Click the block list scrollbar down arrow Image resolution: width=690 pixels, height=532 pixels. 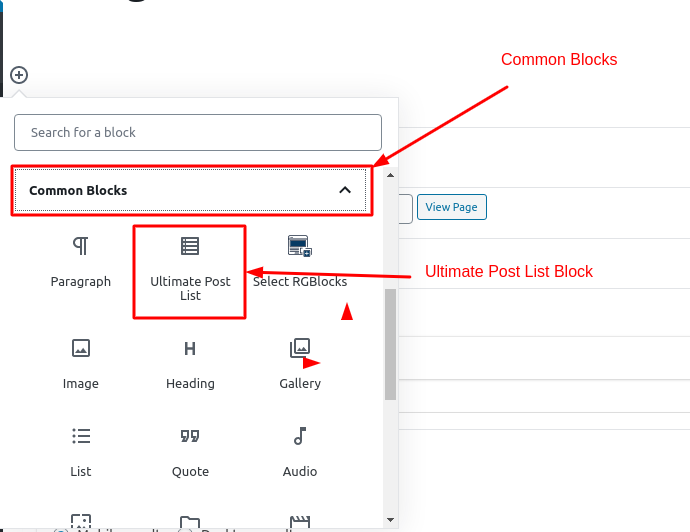[390, 519]
